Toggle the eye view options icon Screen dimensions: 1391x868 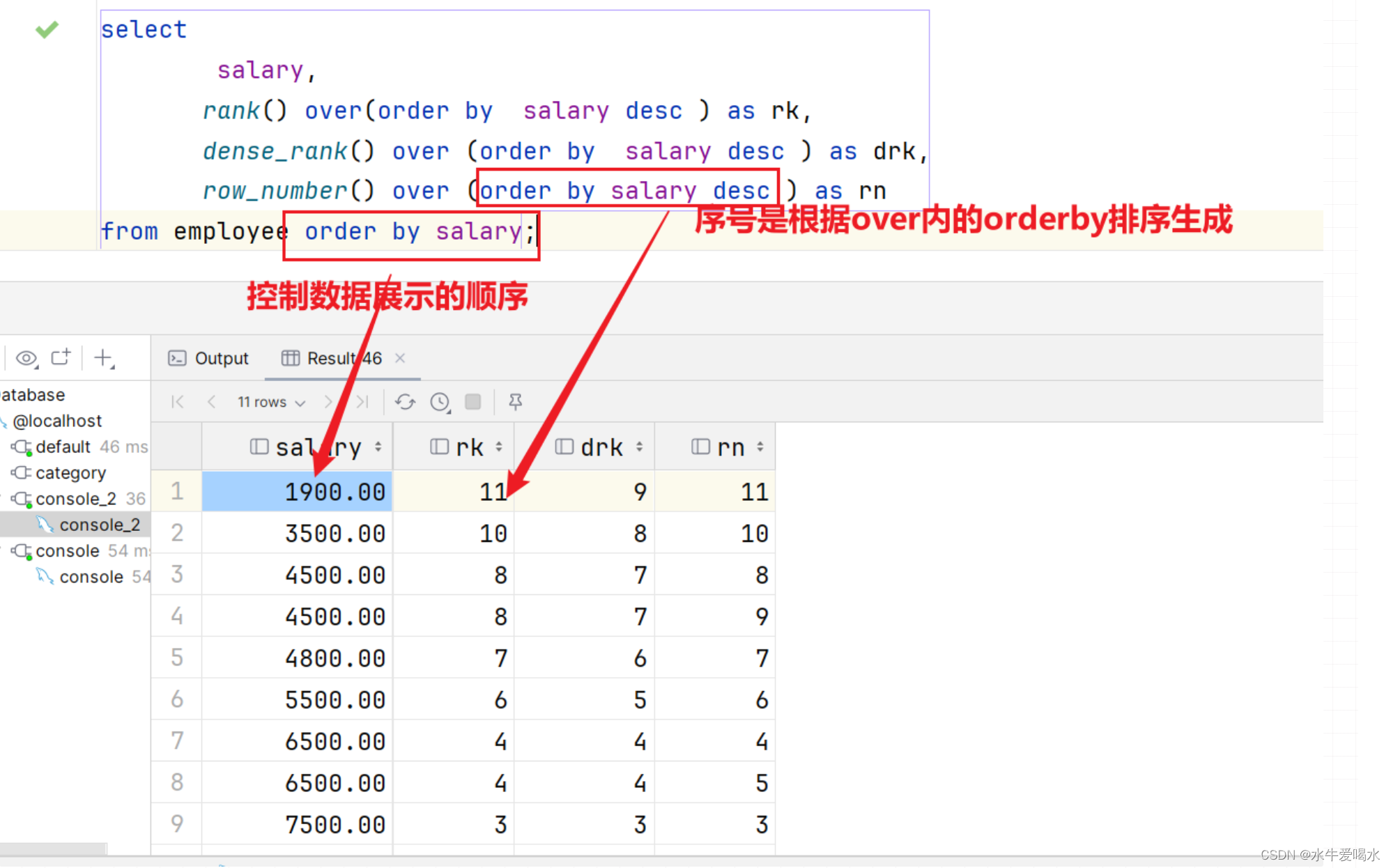[26, 358]
